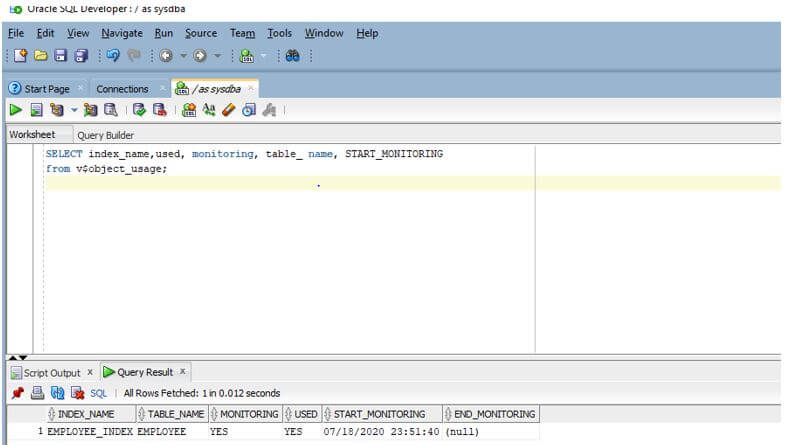Click the Run Script icon
The height and width of the screenshot is (445, 799).
point(36,110)
